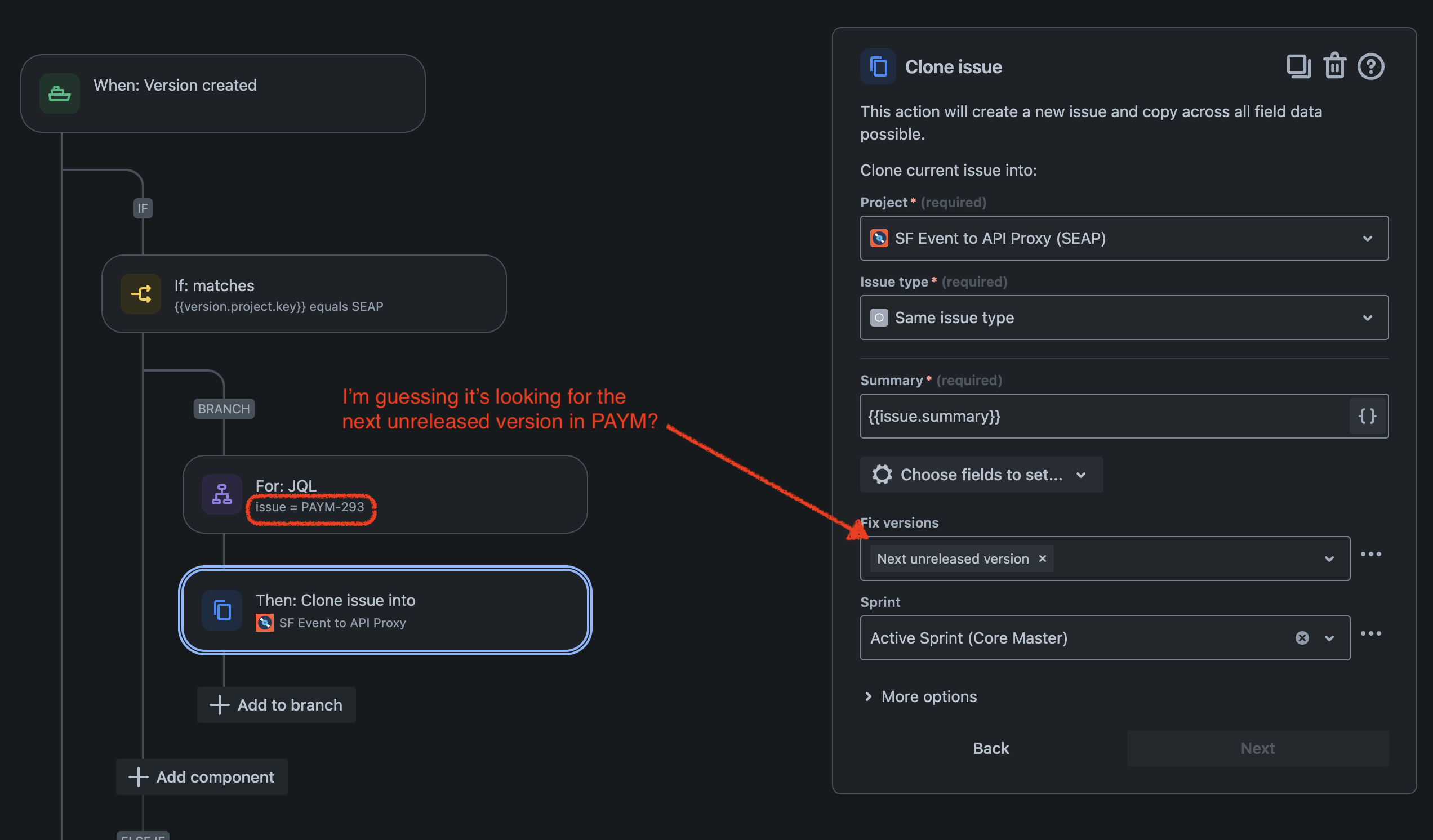Click the smart value braces icon
This screenshot has width=1433, height=840.
(1367, 416)
